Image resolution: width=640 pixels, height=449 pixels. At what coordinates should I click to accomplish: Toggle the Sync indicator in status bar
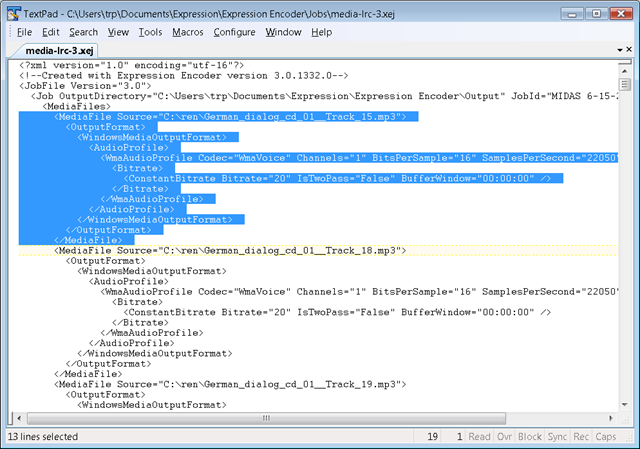pyautogui.click(x=558, y=437)
